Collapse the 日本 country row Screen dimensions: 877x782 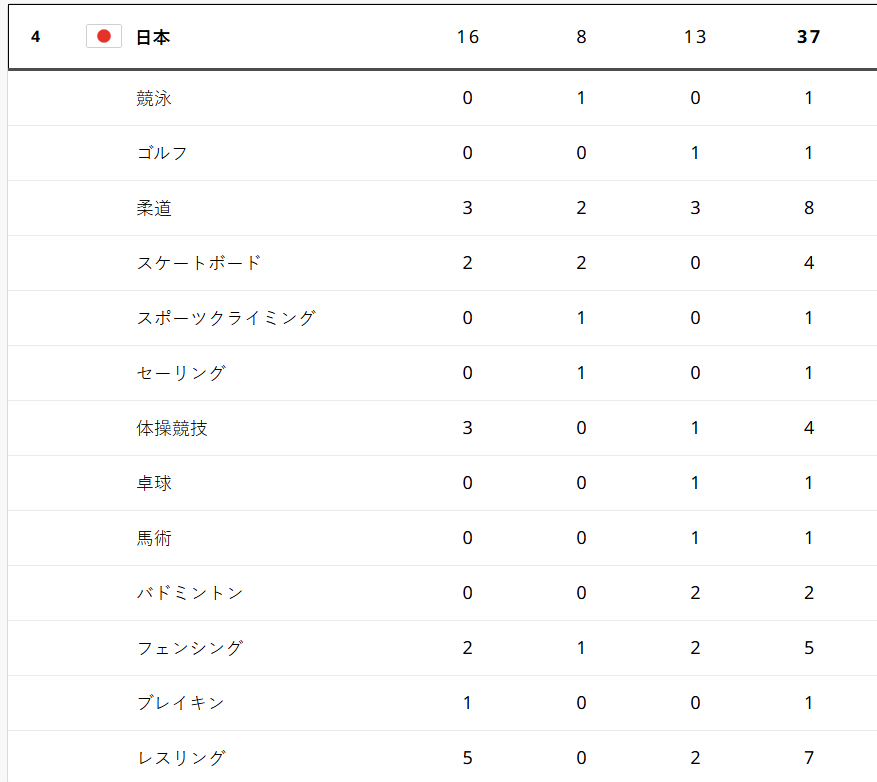[153, 37]
